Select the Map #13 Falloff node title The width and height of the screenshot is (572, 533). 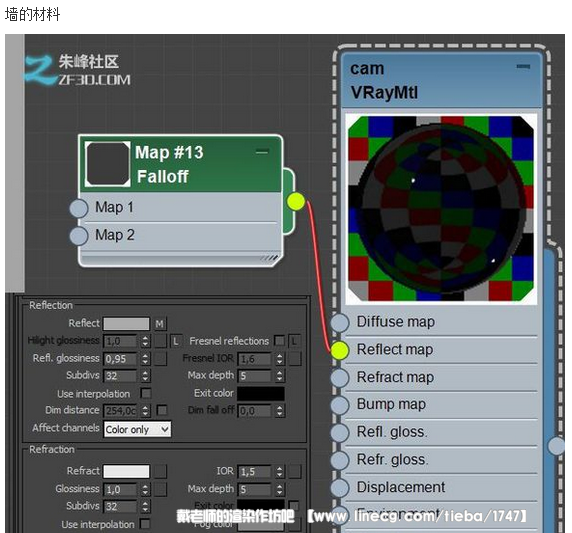click(x=169, y=165)
